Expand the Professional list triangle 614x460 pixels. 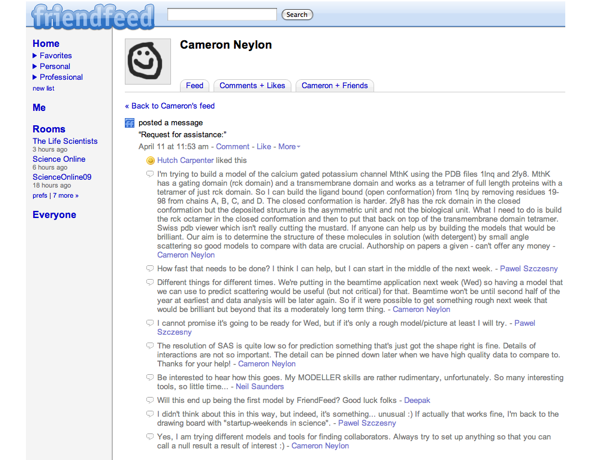point(34,77)
